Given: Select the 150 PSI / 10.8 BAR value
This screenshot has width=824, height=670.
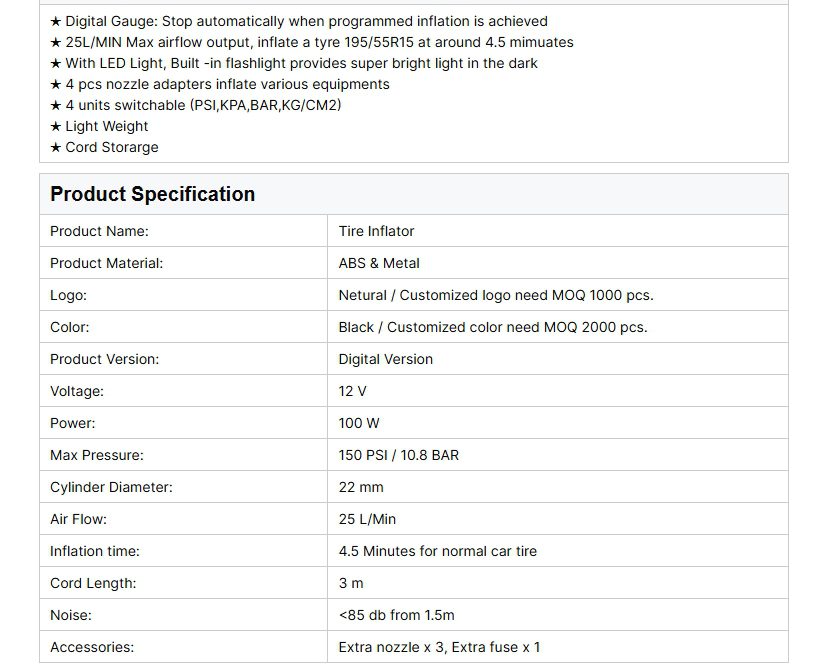Looking at the screenshot, I should click(399, 455).
